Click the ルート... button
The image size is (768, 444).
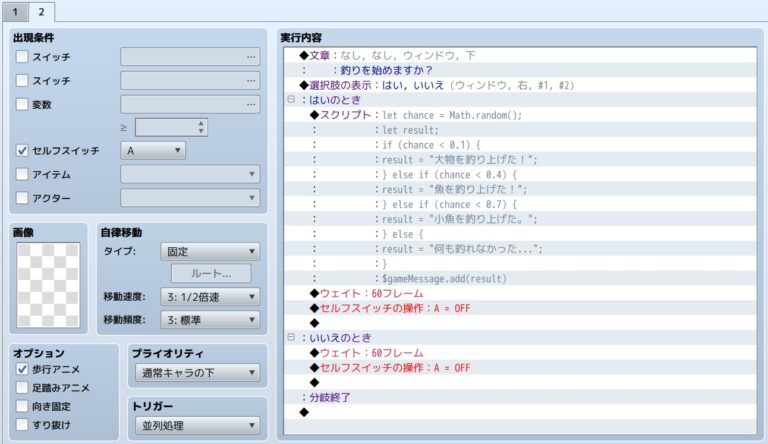209,273
